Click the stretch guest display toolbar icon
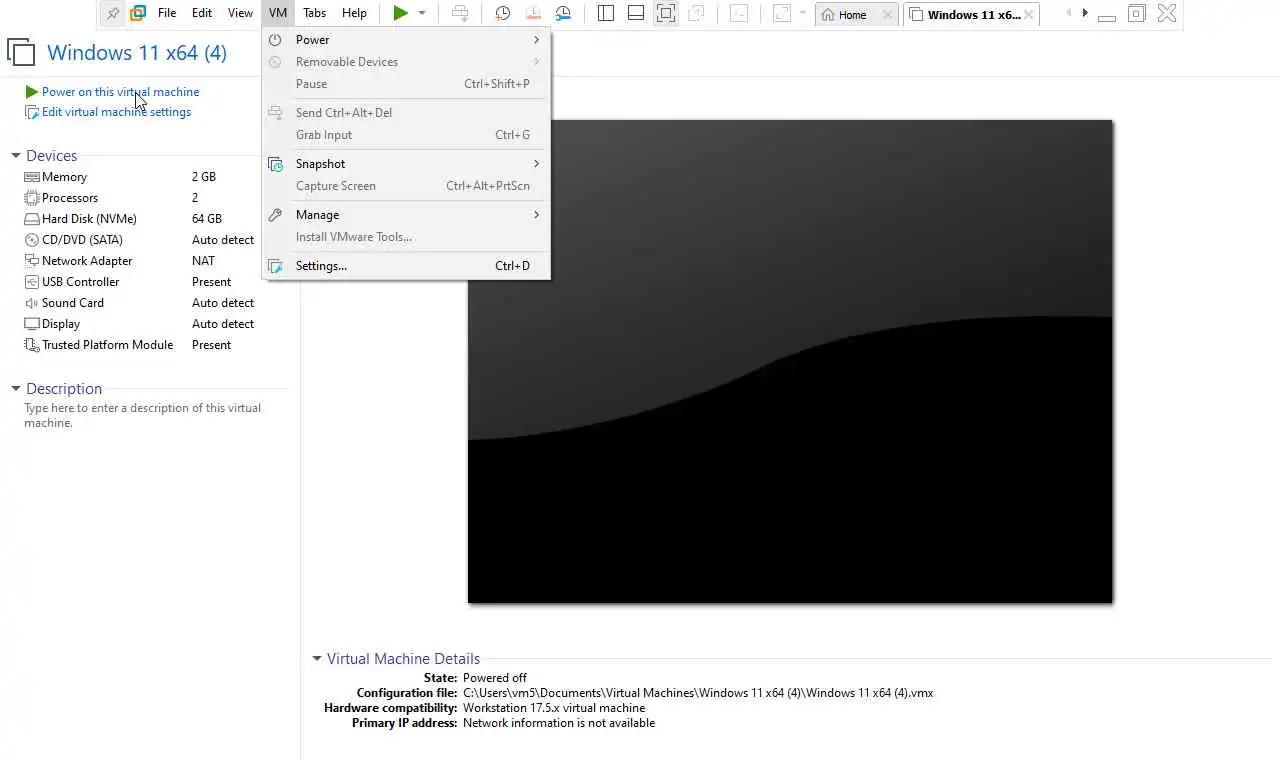The height and width of the screenshot is (760, 1280). [782, 13]
